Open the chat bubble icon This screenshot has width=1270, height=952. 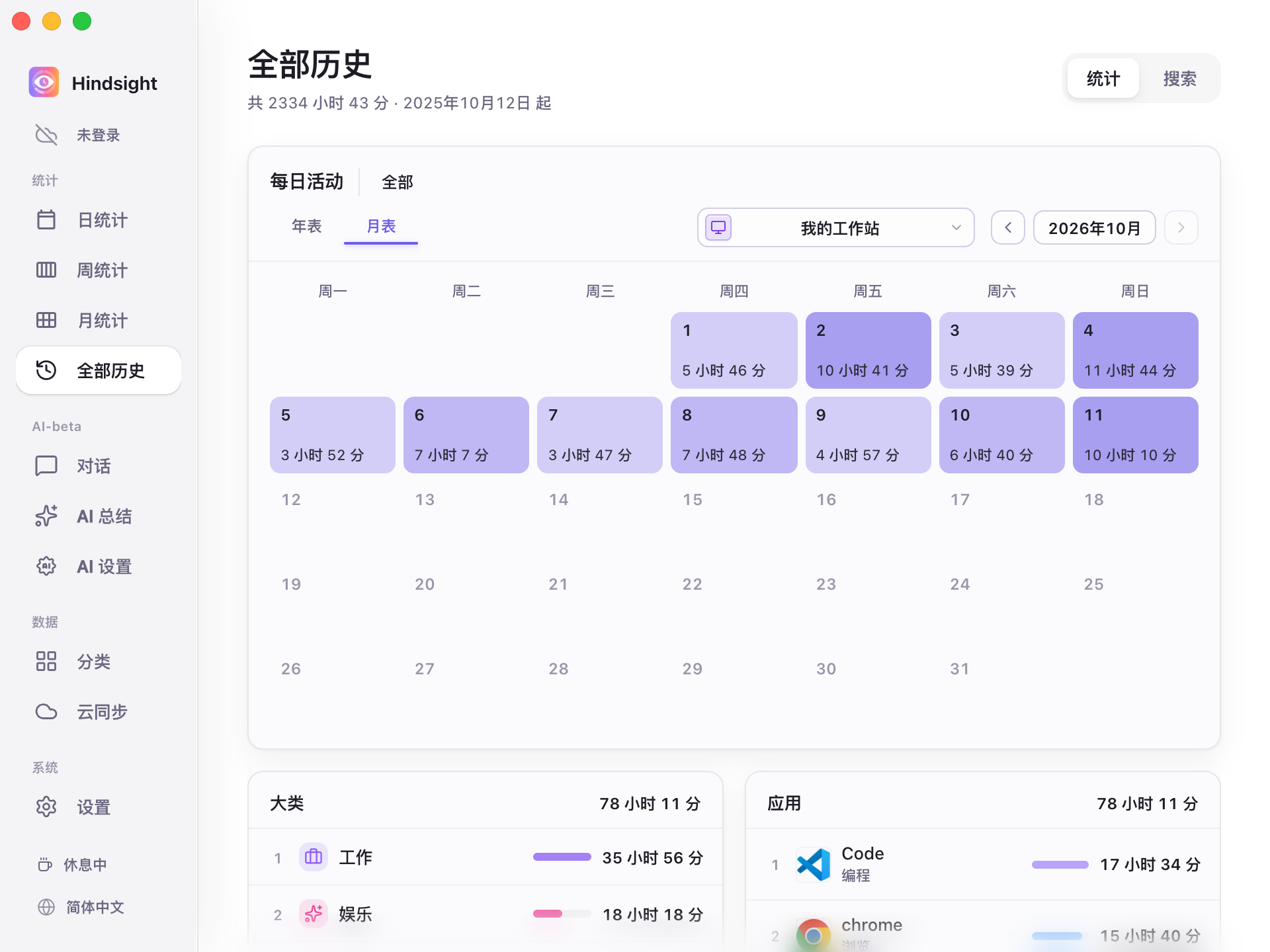coord(46,465)
